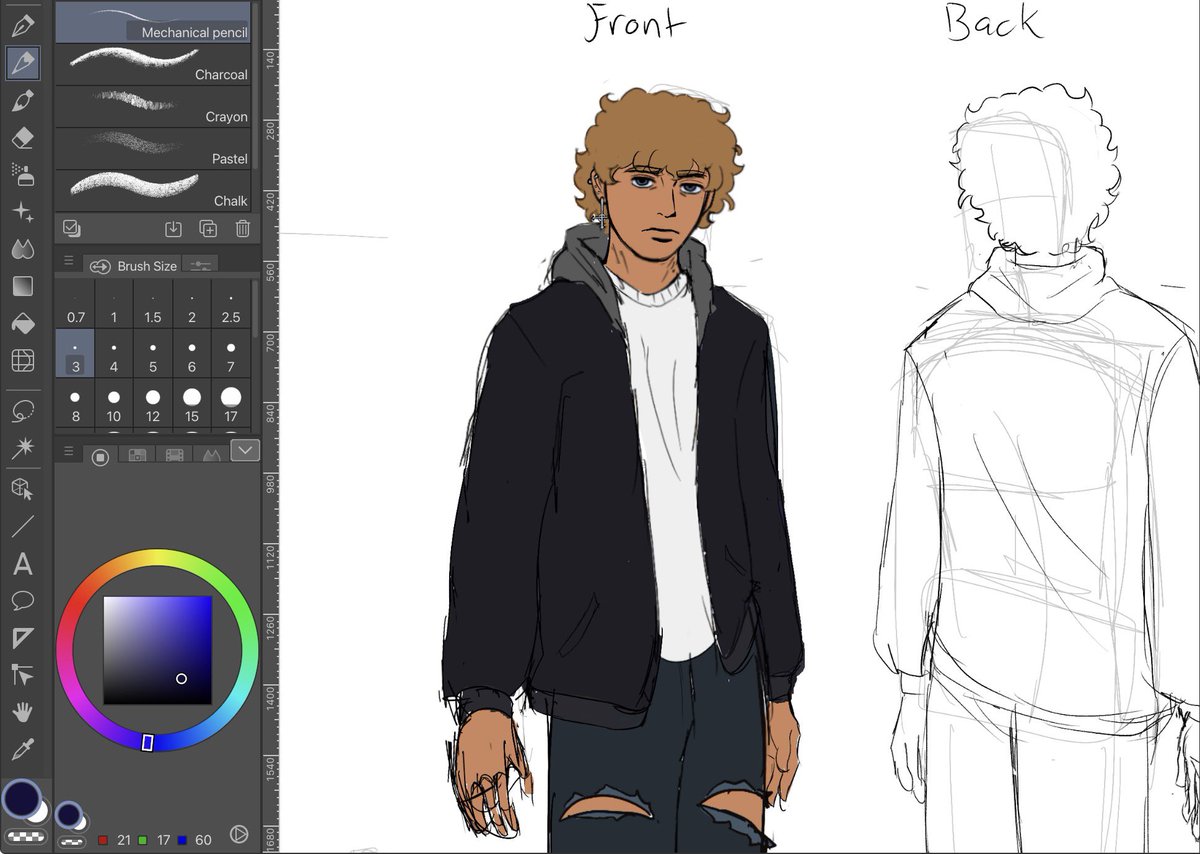Set brush size to 10

[x=114, y=404]
